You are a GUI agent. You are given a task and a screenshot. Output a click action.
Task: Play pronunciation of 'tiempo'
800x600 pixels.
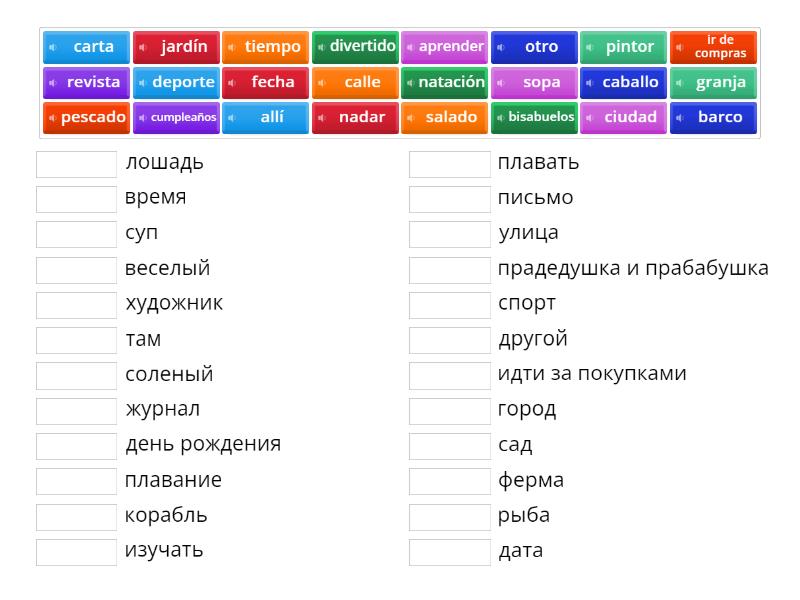[232, 47]
